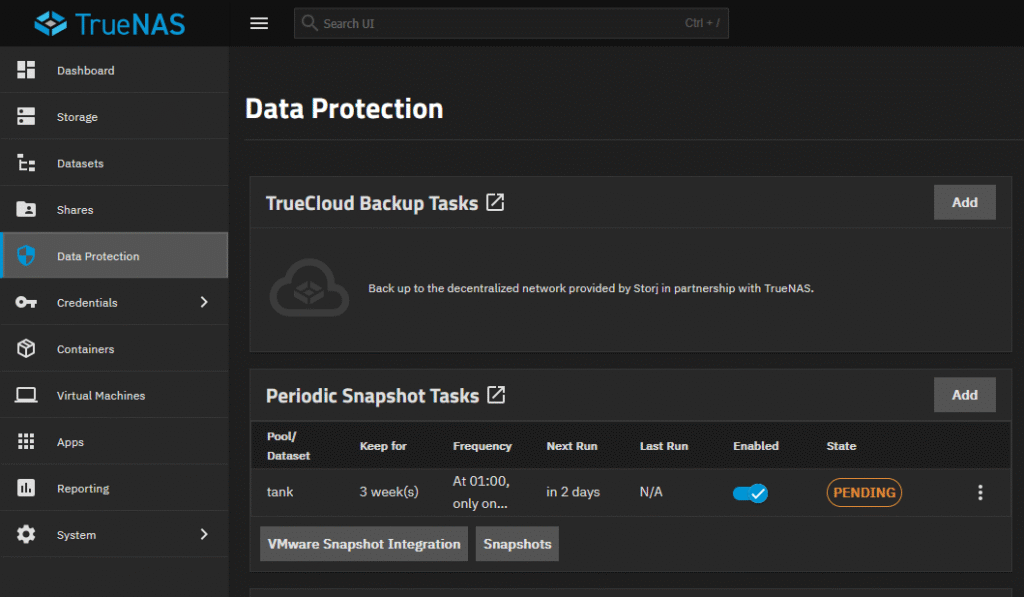1024x597 pixels.
Task: Open the tank task three-dot menu
Action: point(980,493)
